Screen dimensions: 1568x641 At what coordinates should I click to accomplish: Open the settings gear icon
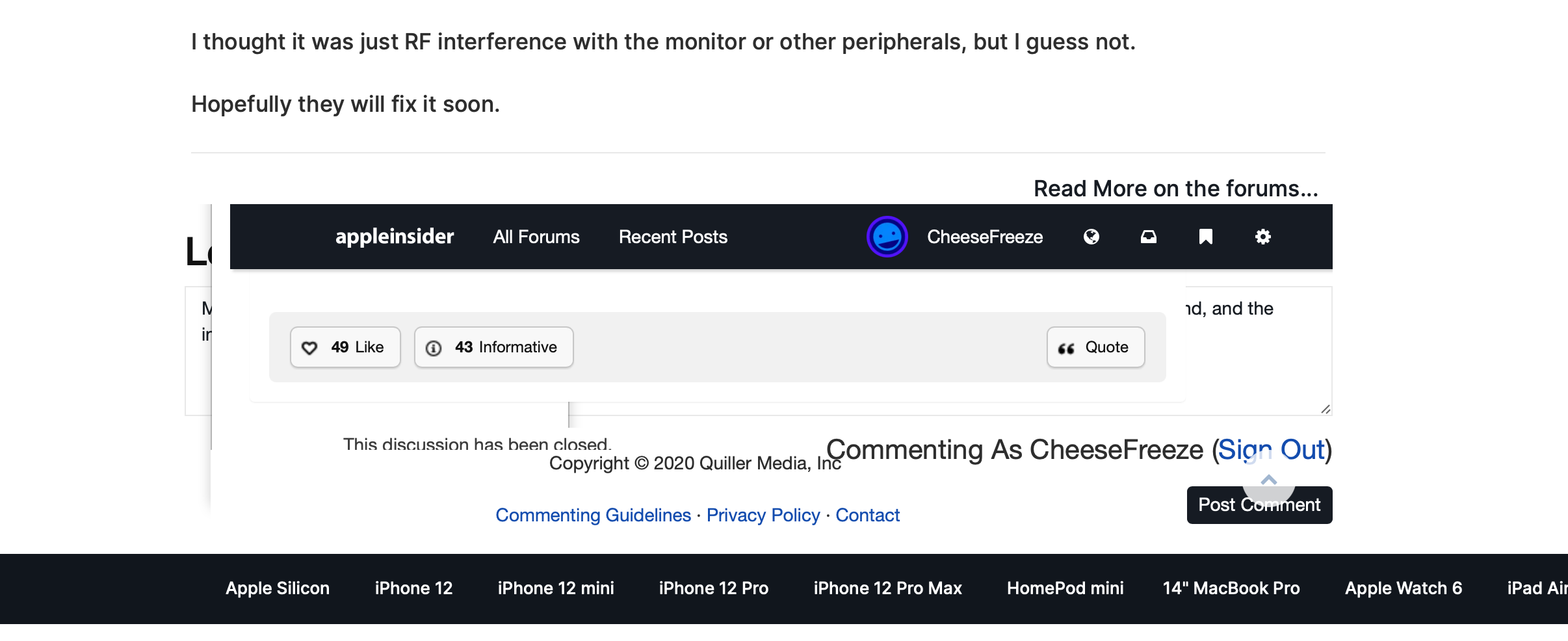point(1263,237)
